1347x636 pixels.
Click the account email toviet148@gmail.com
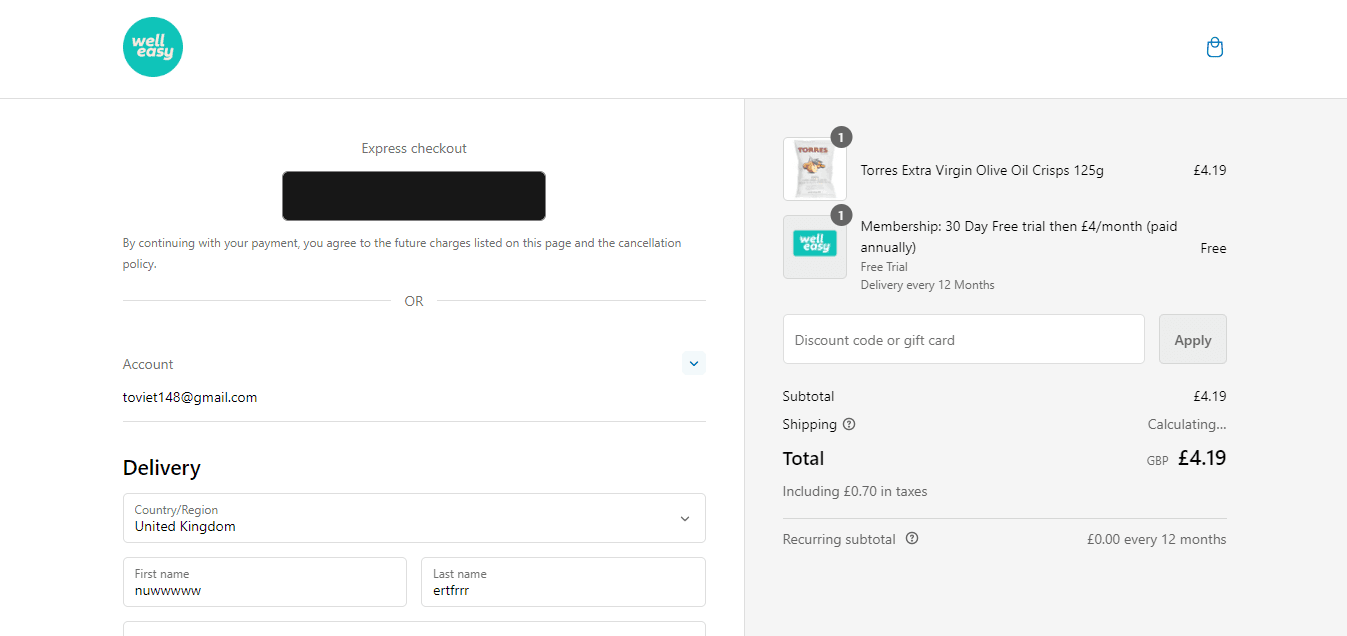pos(190,397)
